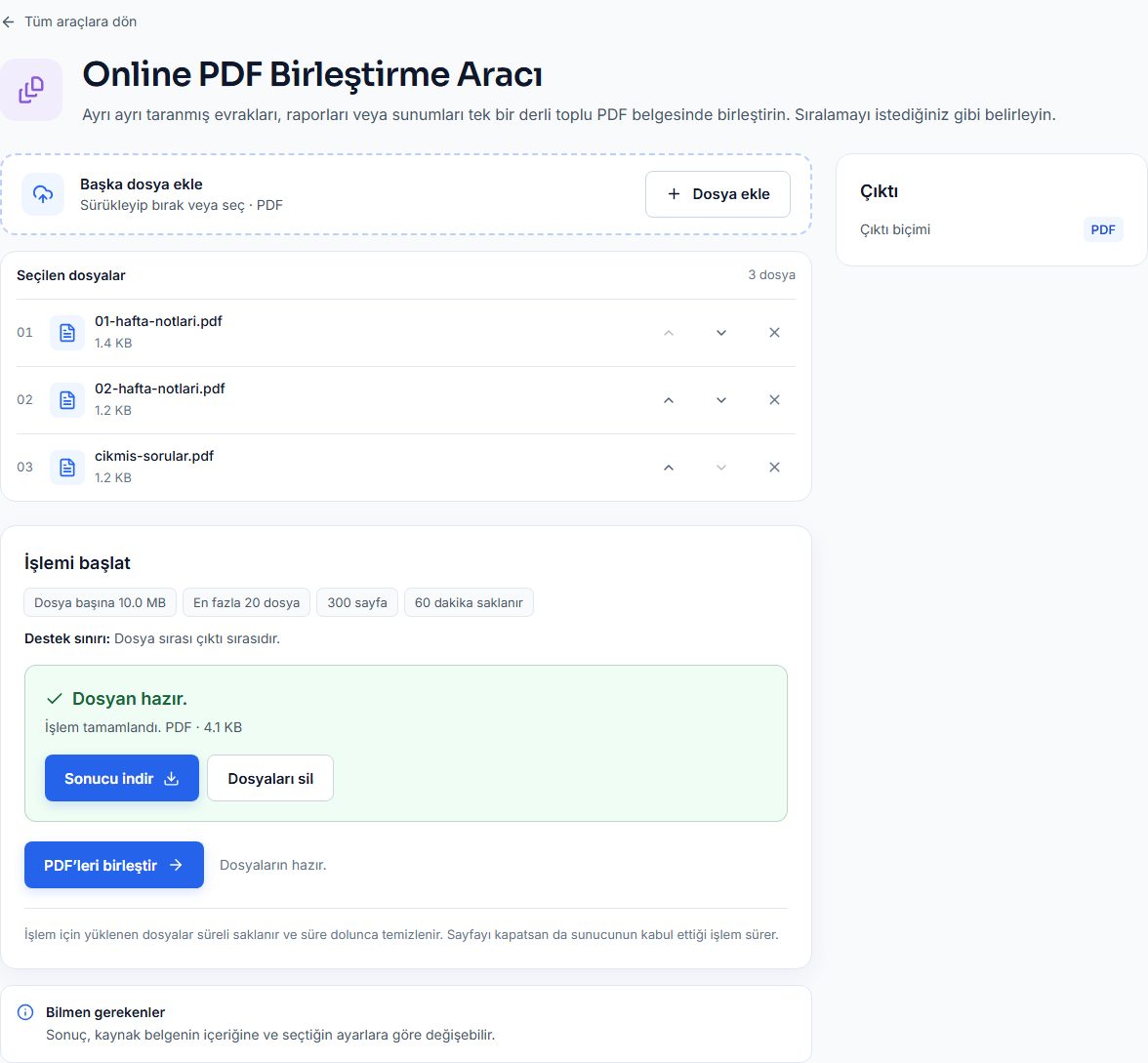Download the result with 'Sonucu indir'
This screenshot has height=1063, width=1148.
coord(121,778)
